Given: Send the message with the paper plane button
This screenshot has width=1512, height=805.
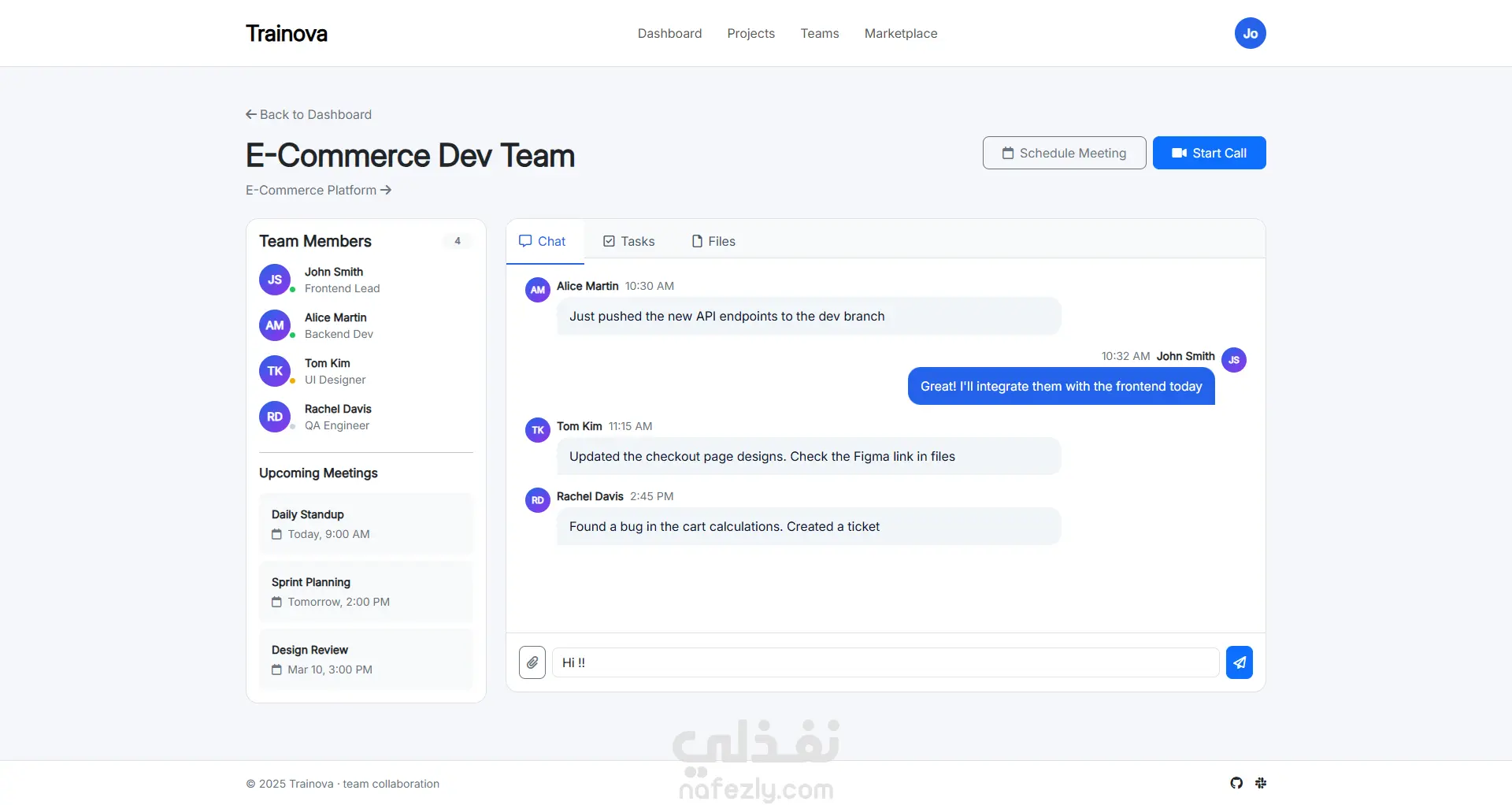Looking at the screenshot, I should pos(1239,662).
